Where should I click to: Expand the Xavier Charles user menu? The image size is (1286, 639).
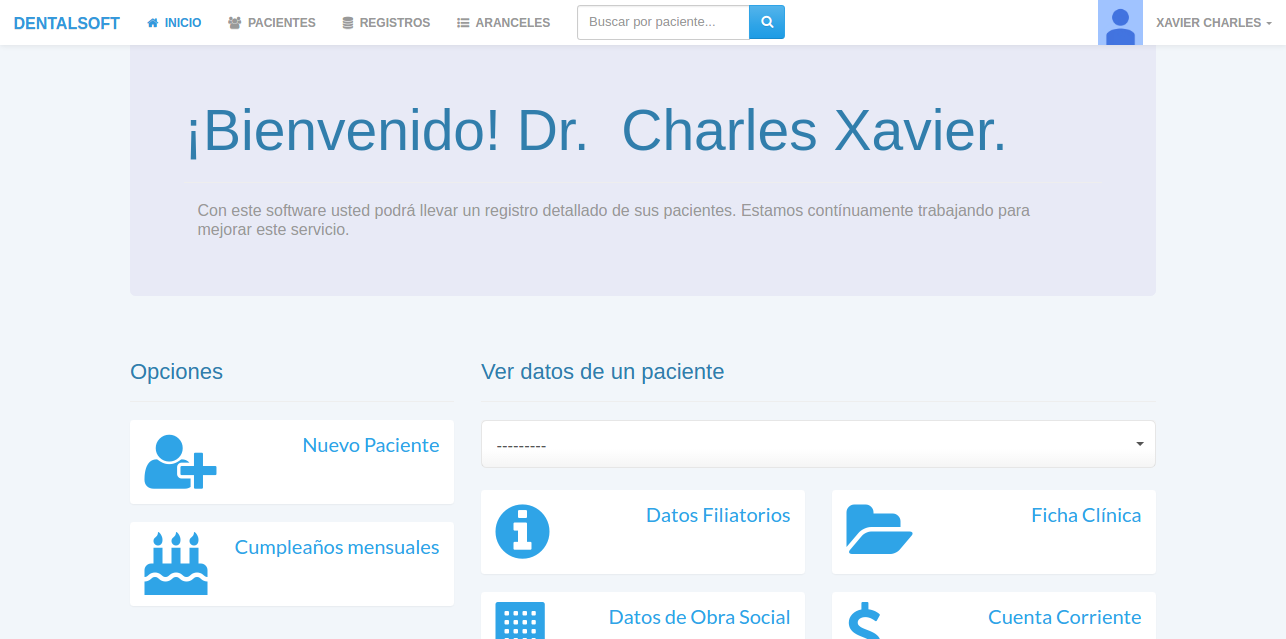pos(1213,23)
